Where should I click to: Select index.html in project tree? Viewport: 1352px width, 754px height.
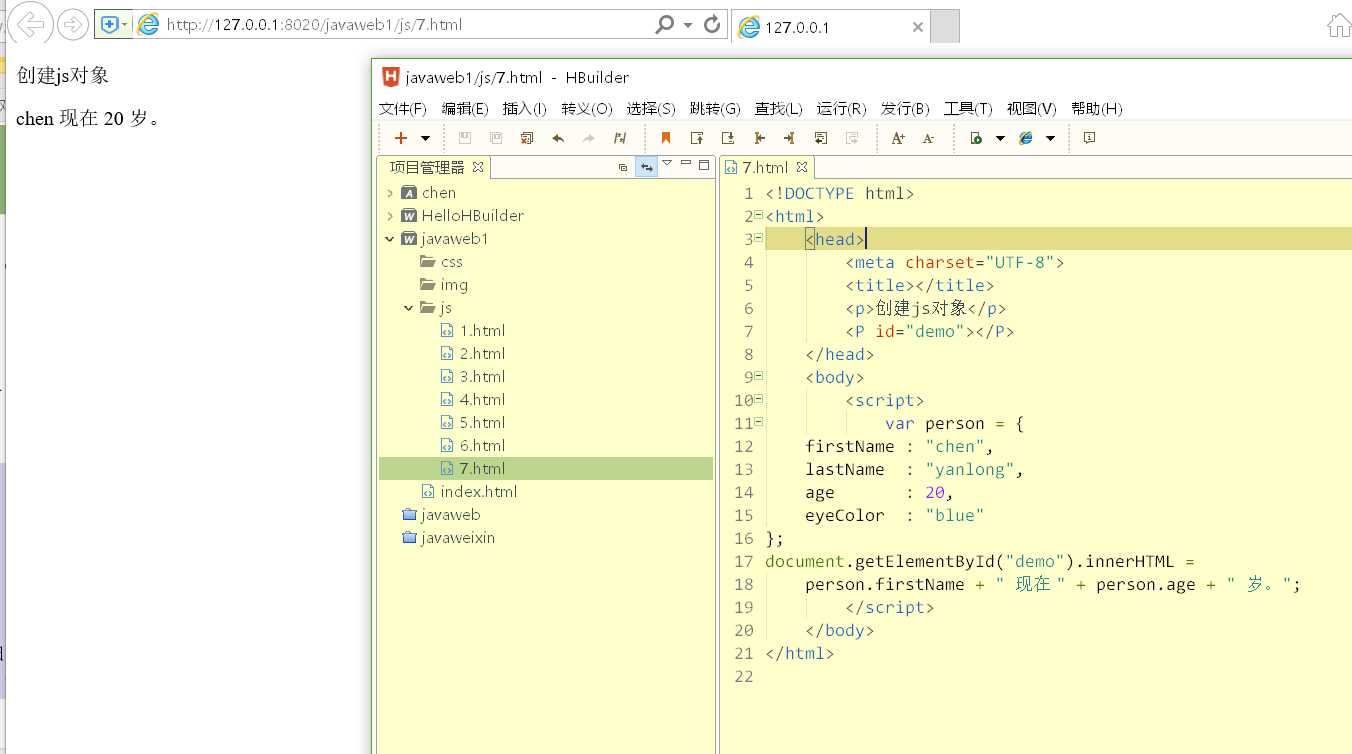[x=469, y=491]
